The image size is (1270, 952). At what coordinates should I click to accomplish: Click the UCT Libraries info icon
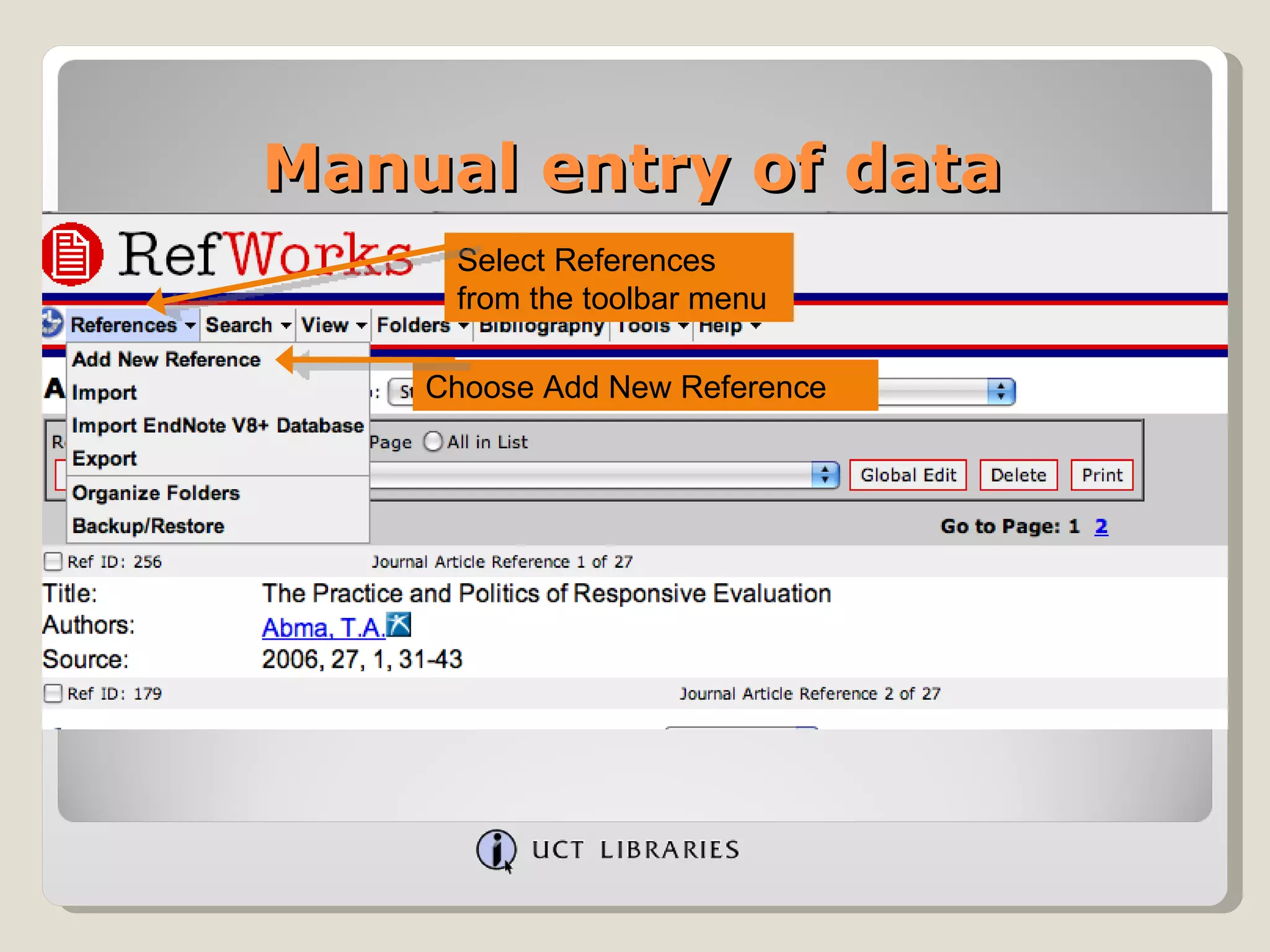pos(496,850)
